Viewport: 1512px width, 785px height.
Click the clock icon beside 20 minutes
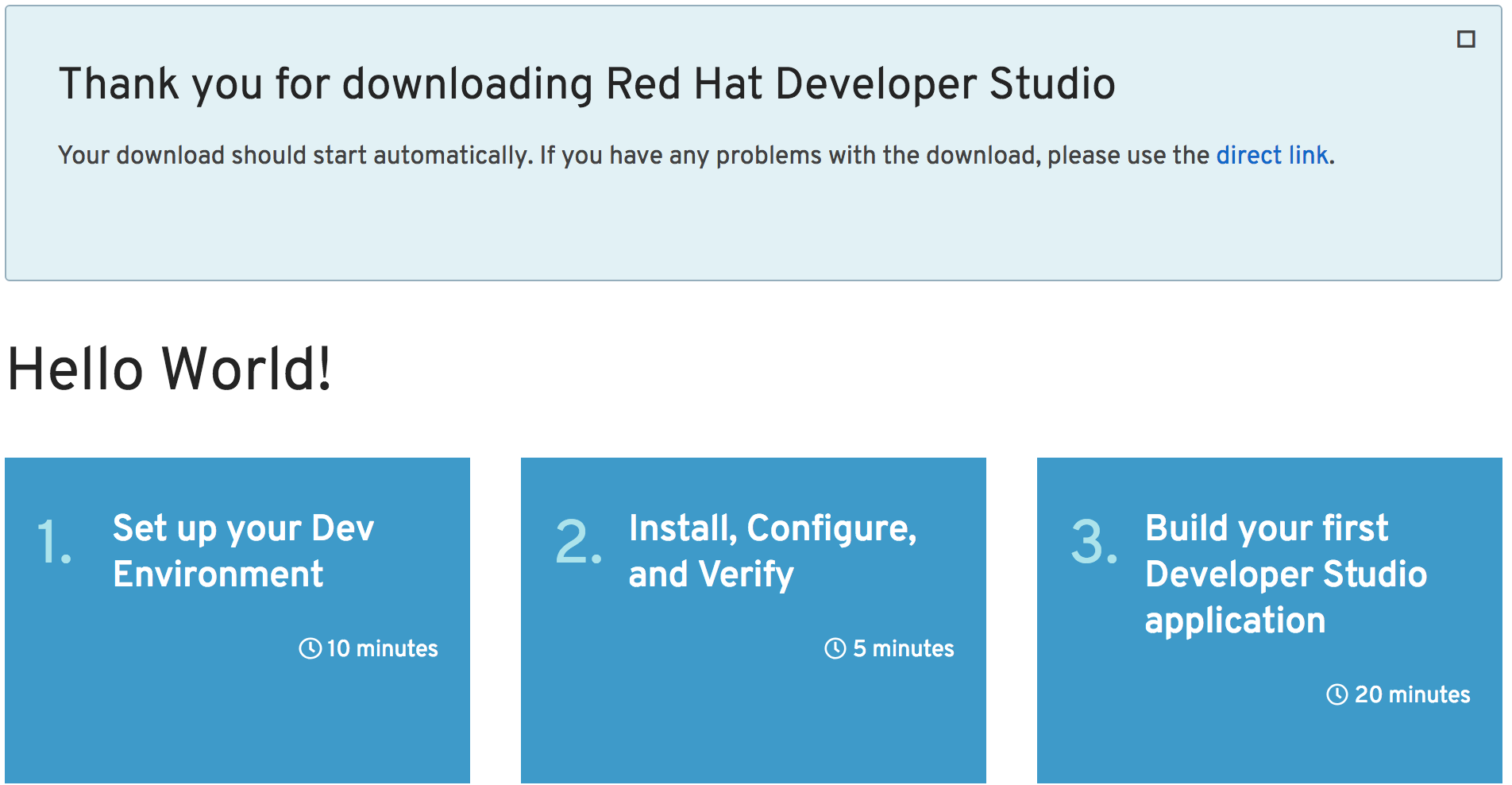click(x=1337, y=694)
